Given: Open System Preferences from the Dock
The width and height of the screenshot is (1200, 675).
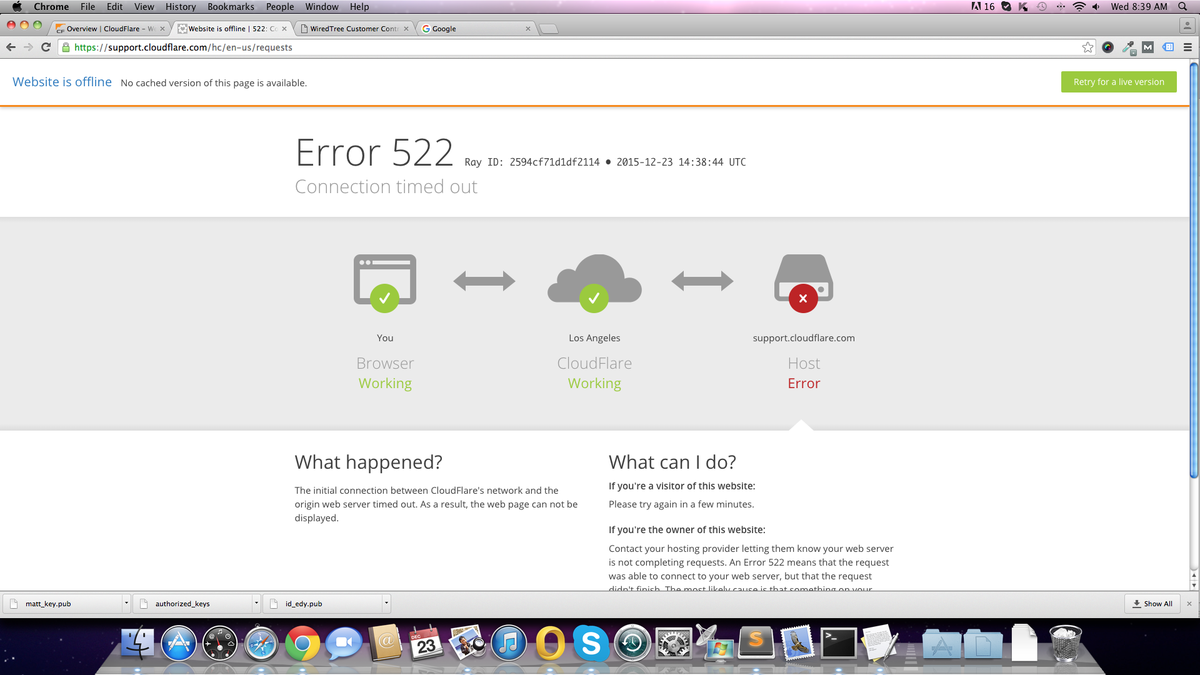Looking at the screenshot, I should pyautogui.click(x=674, y=644).
